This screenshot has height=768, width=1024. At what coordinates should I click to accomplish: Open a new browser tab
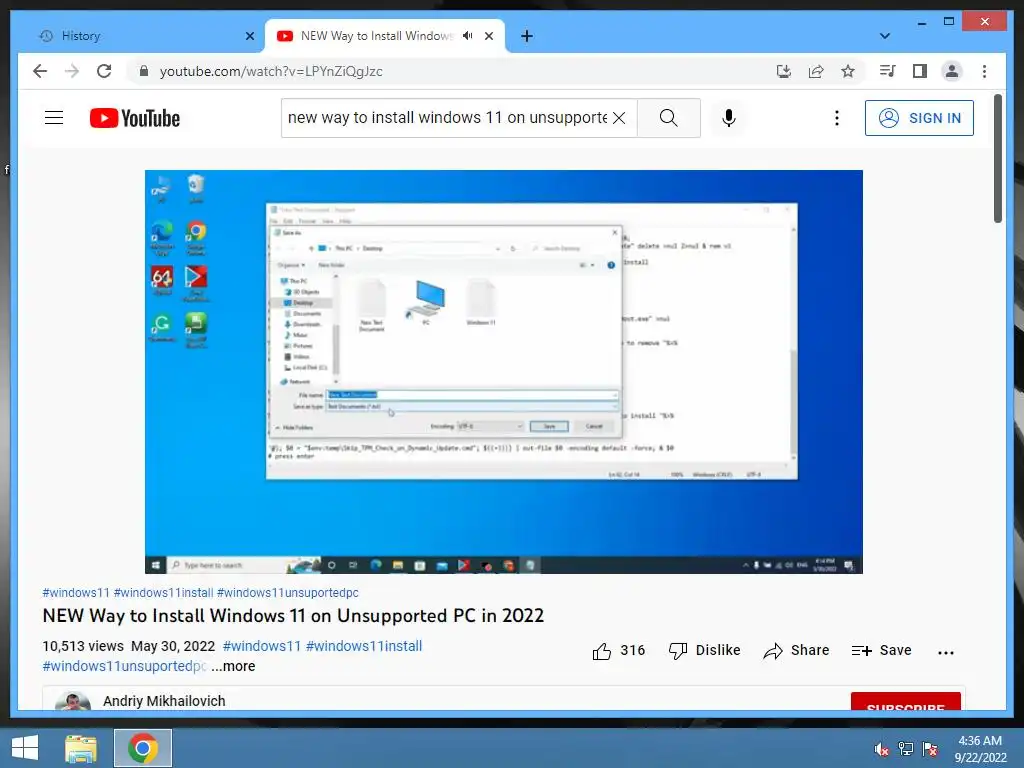coord(527,36)
